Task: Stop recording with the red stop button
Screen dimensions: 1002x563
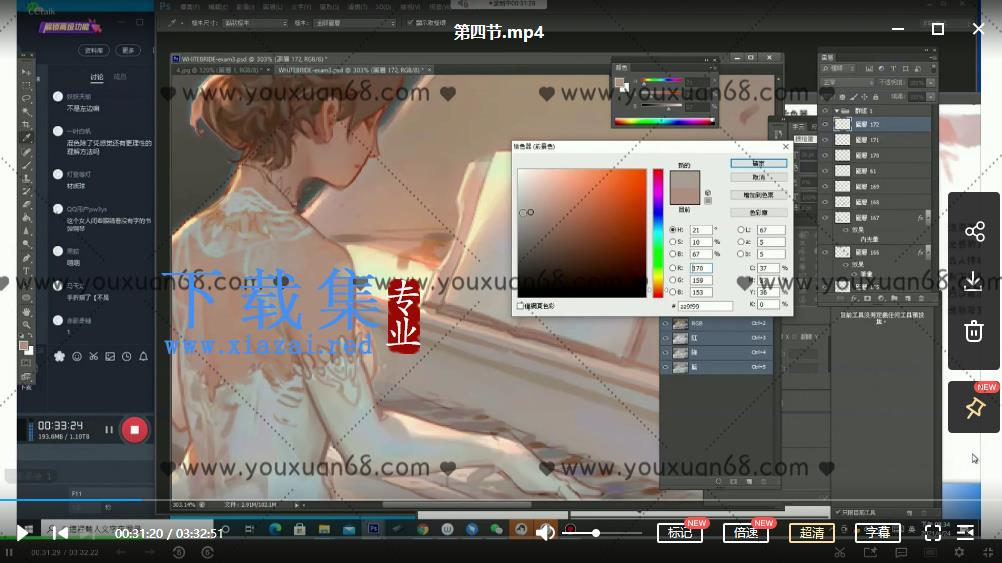Action: pyautogui.click(x=134, y=430)
